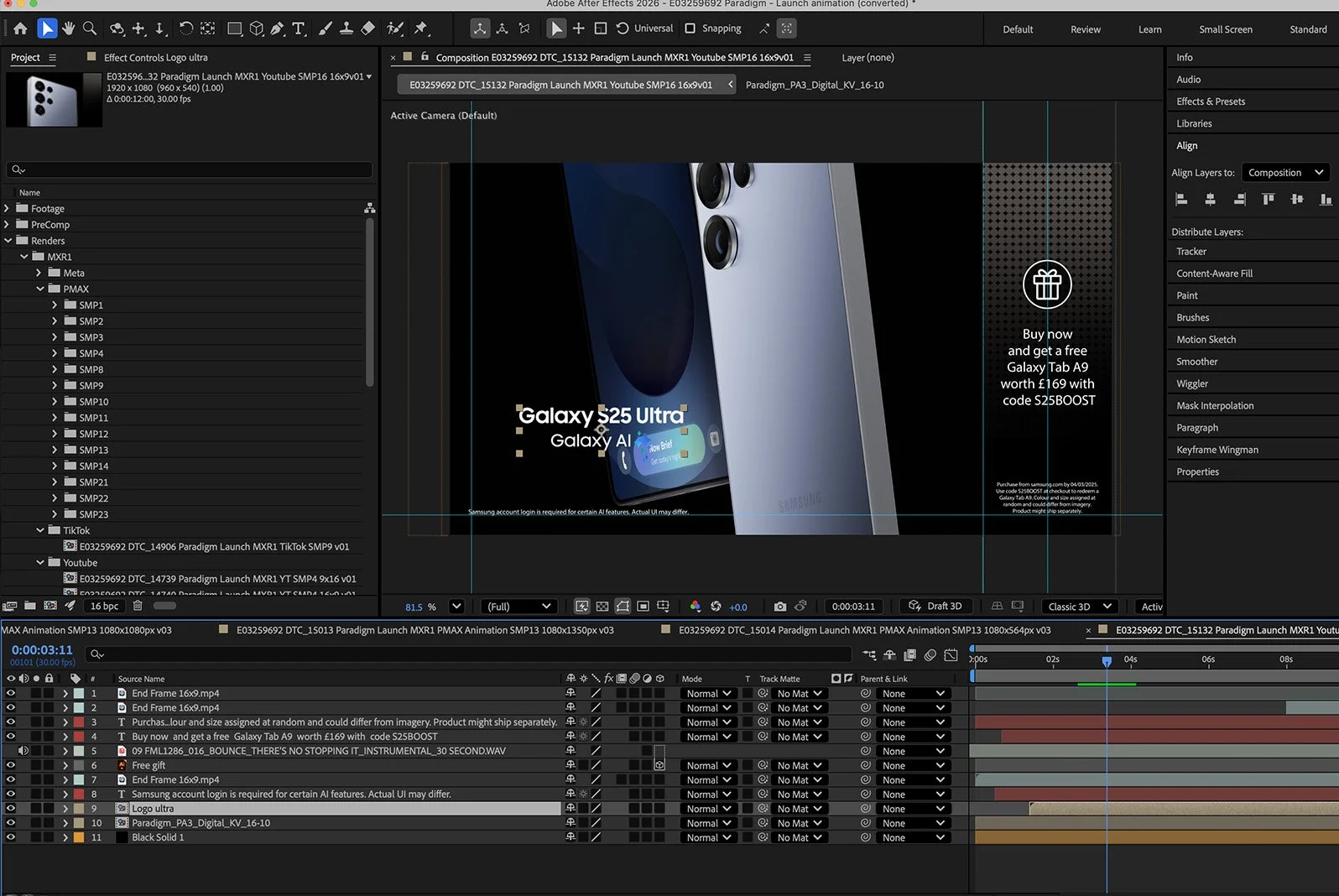This screenshot has height=896, width=1339.
Task: Click the 16 bpc color depth button
Action: pyautogui.click(x=105, y=606)
